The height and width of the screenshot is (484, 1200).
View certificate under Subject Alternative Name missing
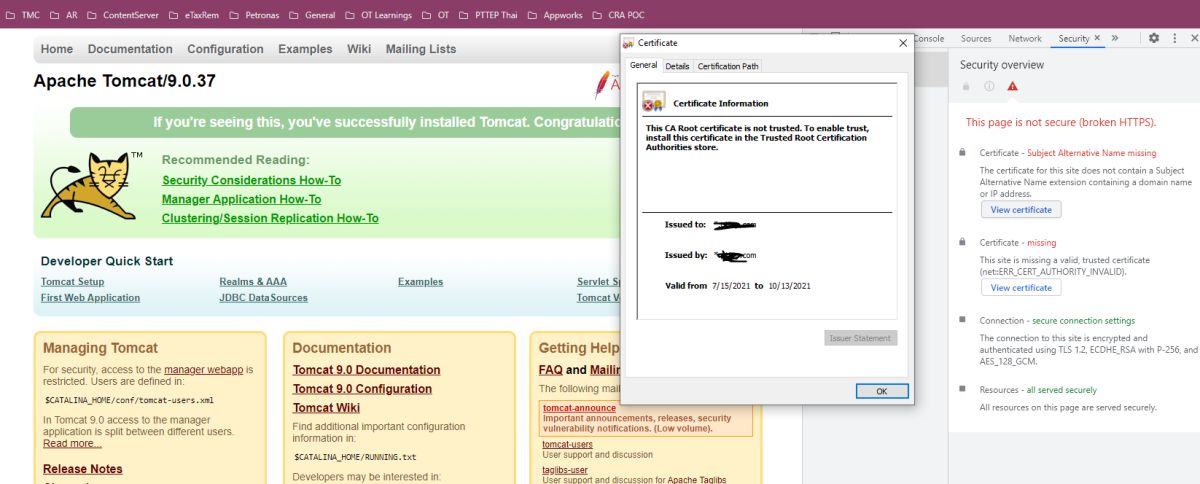[x=1021, y=210]
